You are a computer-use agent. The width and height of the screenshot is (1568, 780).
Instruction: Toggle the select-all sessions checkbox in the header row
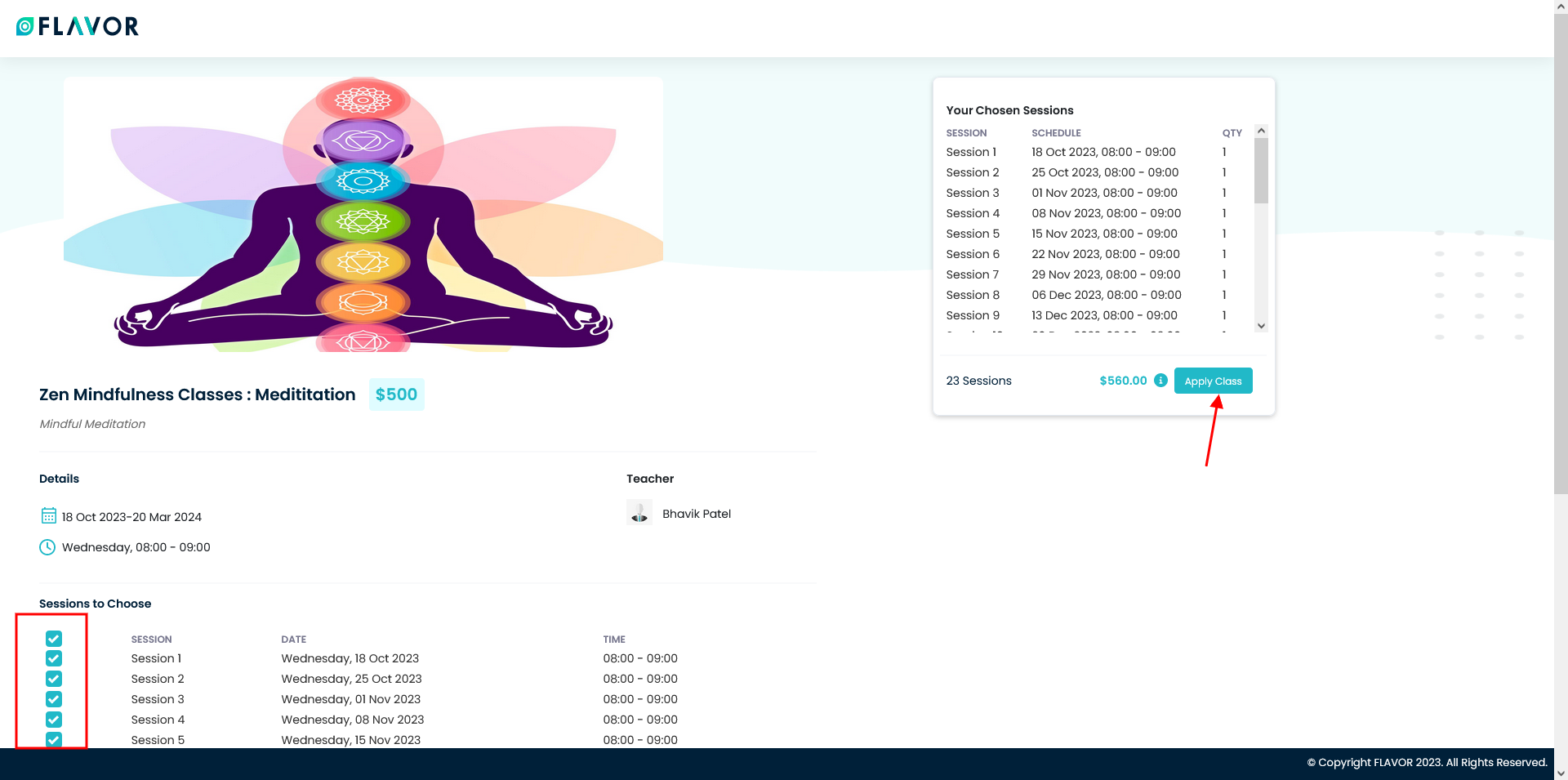coord(54,639)
